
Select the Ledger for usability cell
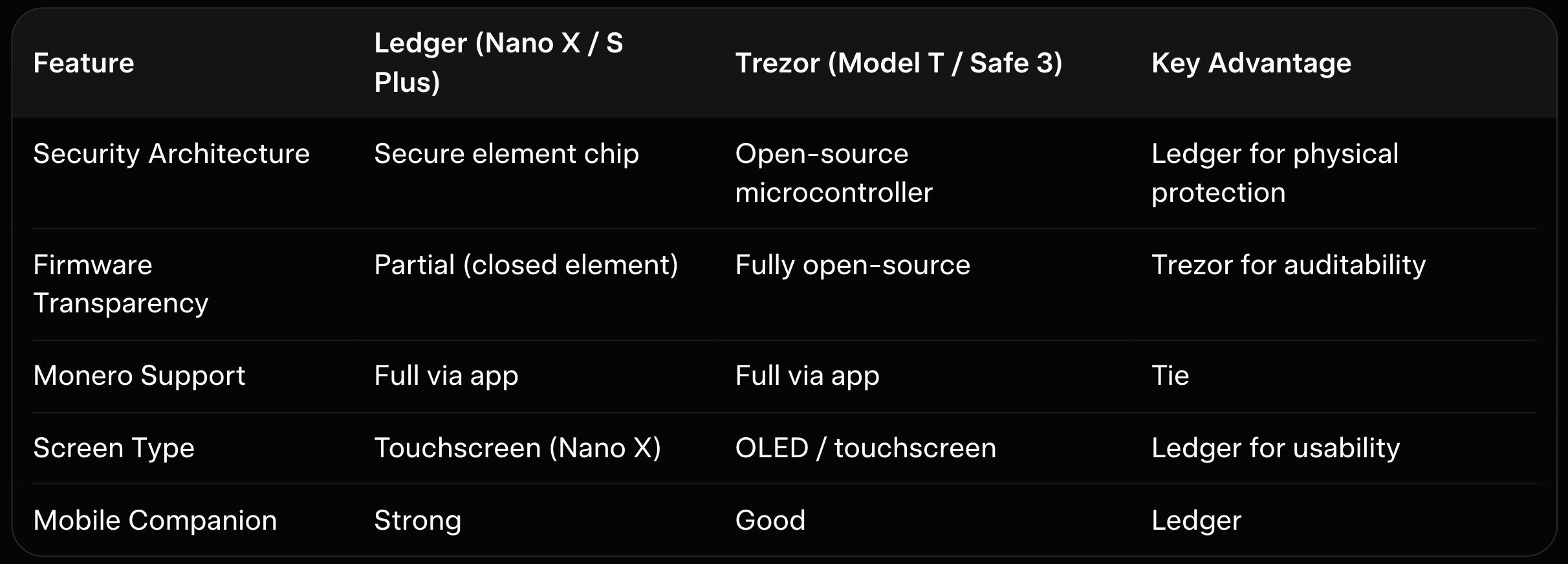1275,448
